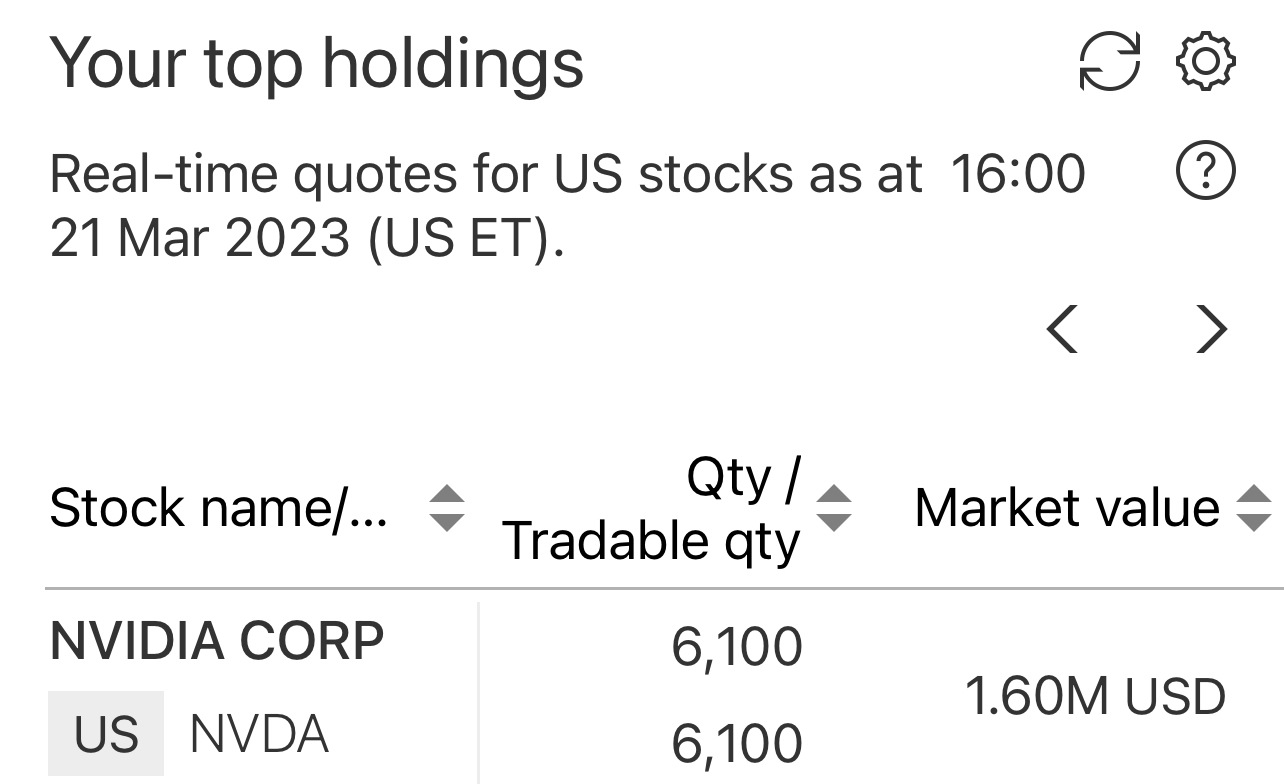Click sort arrows beside Stock name
The image size is (1284, 784).
click(x=446, y=508)
